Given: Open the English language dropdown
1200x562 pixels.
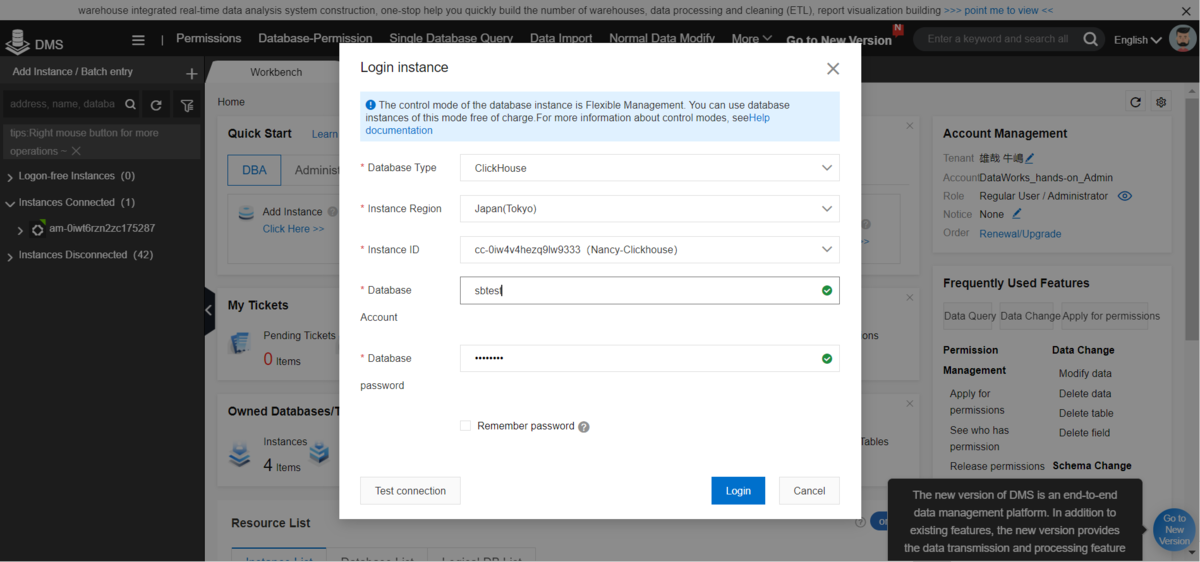Looking at the screenshot, I should pos(1137,40).
